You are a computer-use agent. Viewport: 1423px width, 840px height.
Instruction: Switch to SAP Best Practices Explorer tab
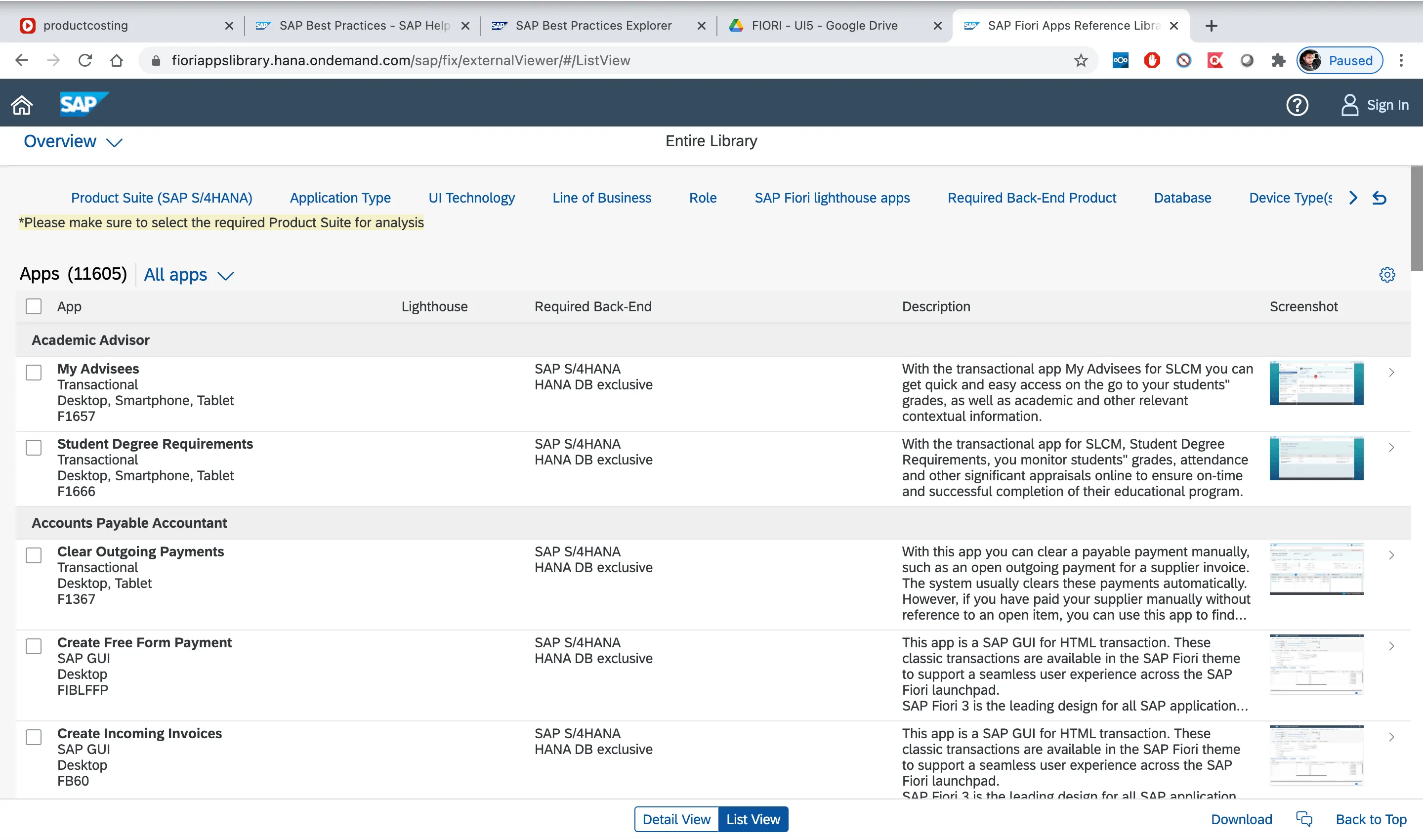599,26
